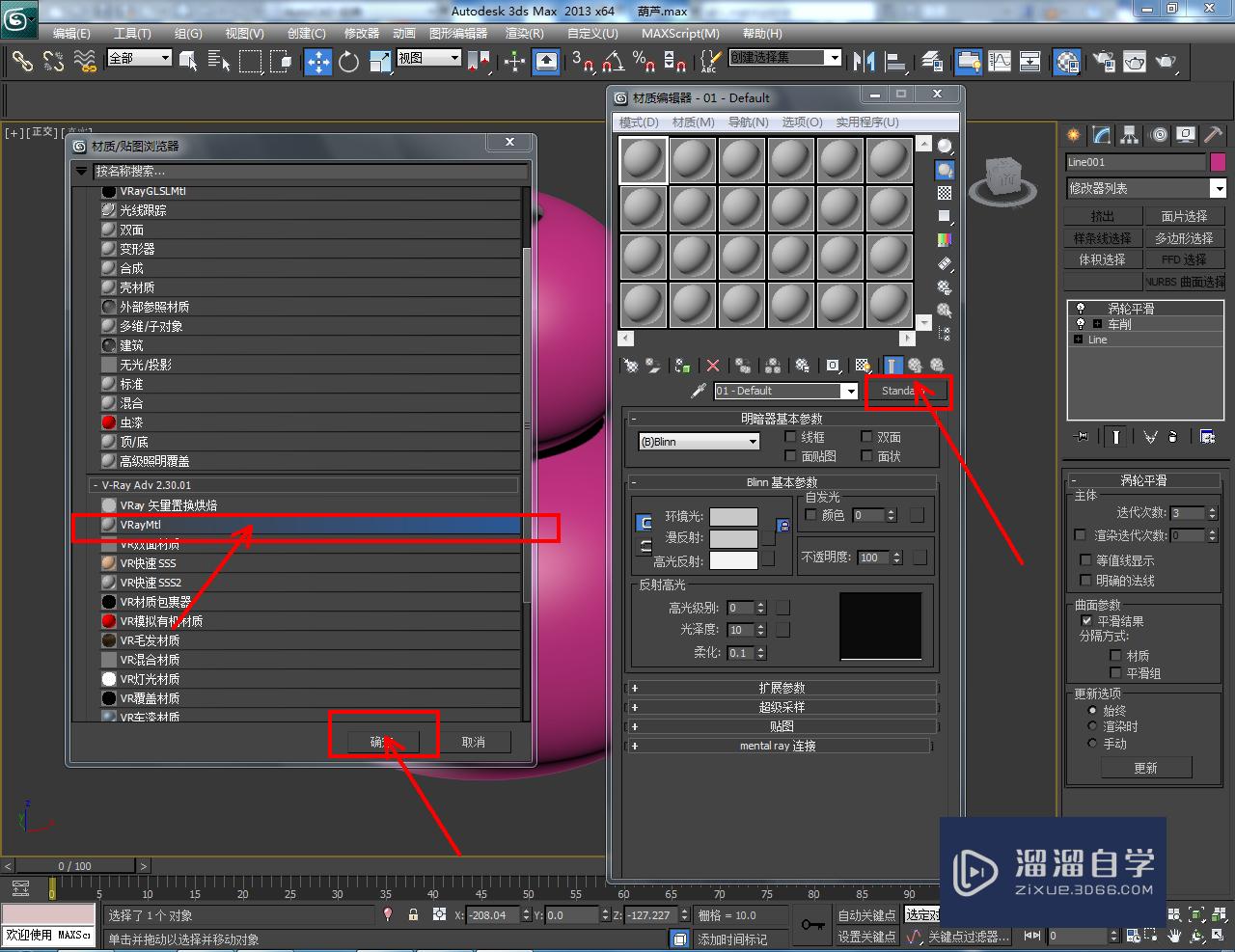
Task: Open the (B)Blinn shader dropdown
Action: [x=700, y=442]
